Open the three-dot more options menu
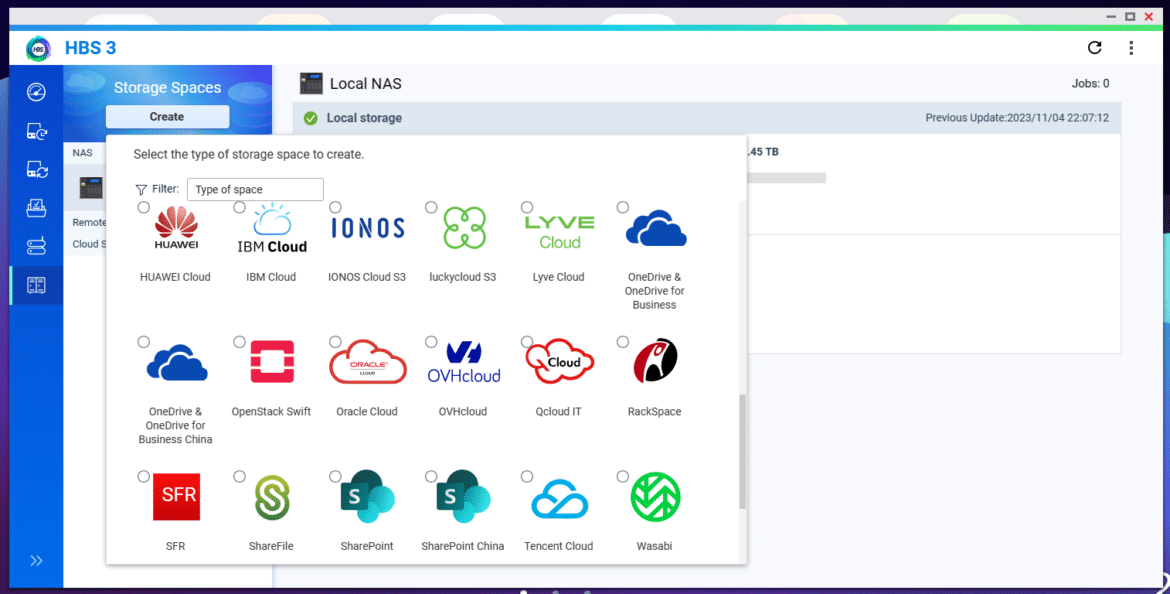 1131,48
